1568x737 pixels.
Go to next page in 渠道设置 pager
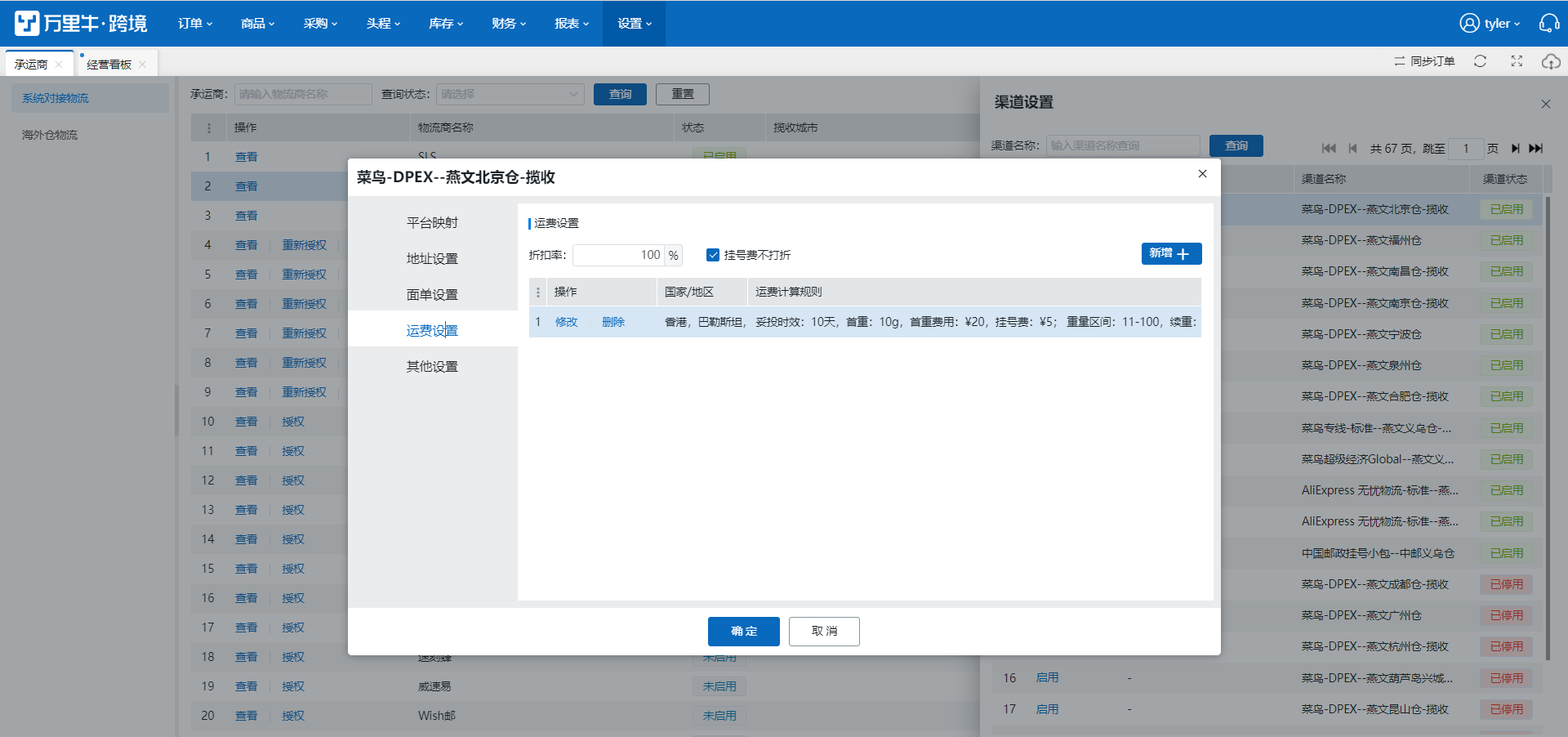pos(1515,148)
